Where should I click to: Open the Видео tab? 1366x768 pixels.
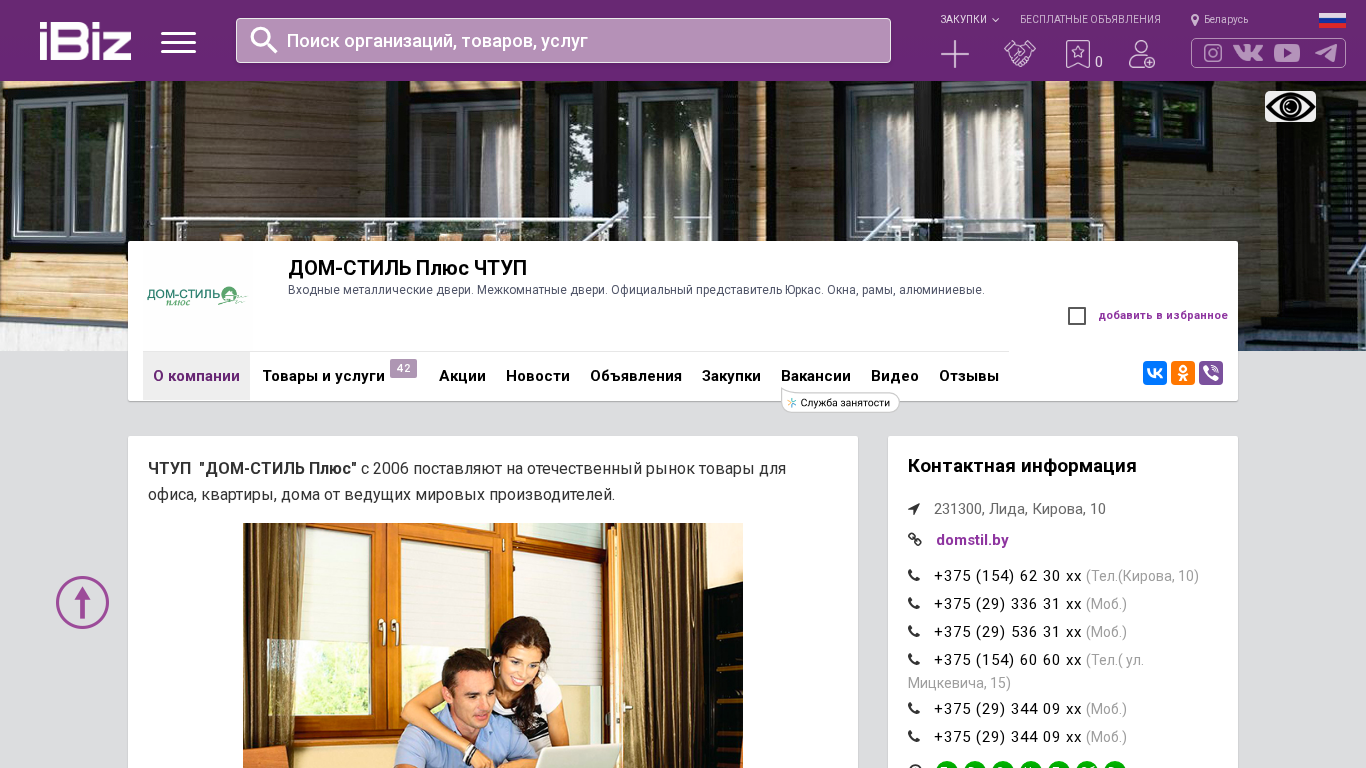[895, 376]
